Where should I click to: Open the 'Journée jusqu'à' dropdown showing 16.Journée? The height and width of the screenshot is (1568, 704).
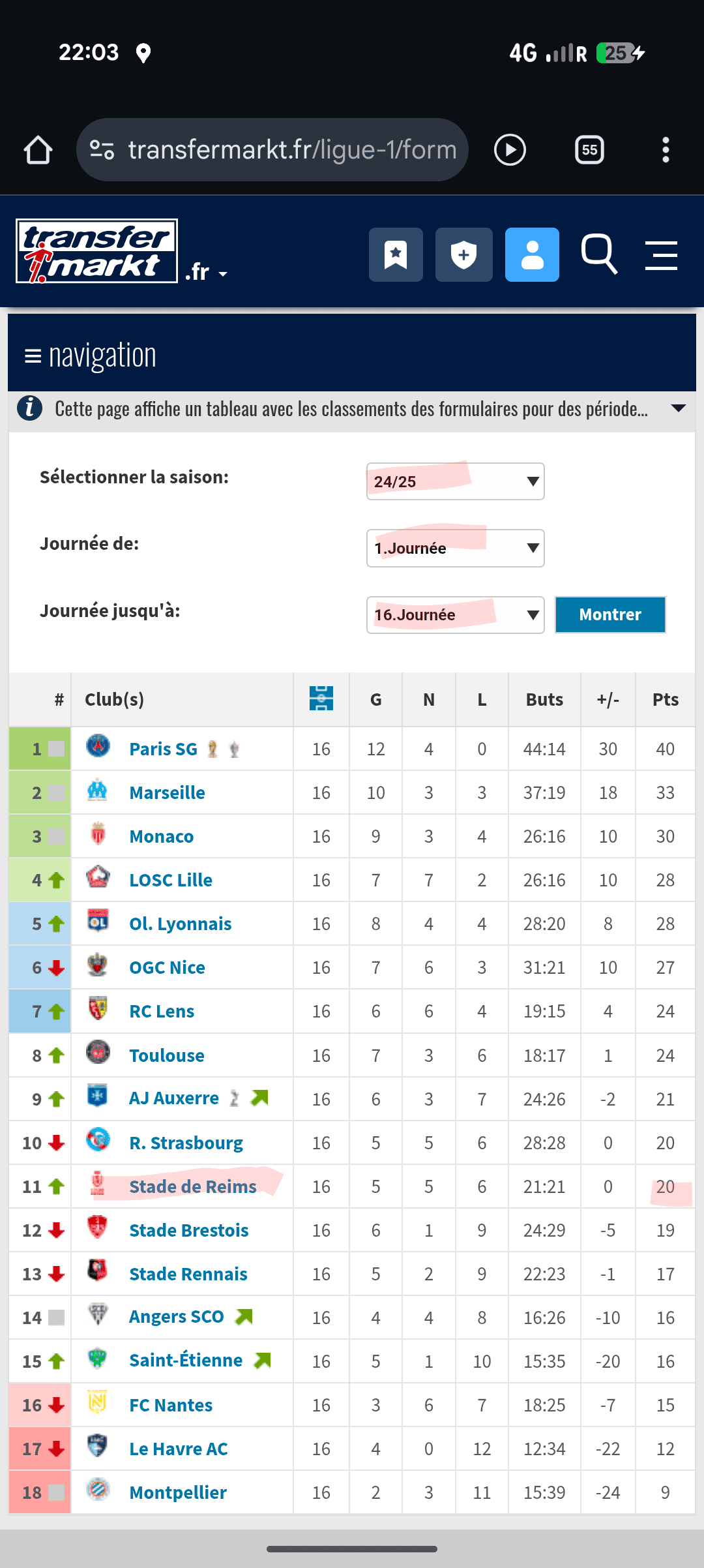coord(455,614)
